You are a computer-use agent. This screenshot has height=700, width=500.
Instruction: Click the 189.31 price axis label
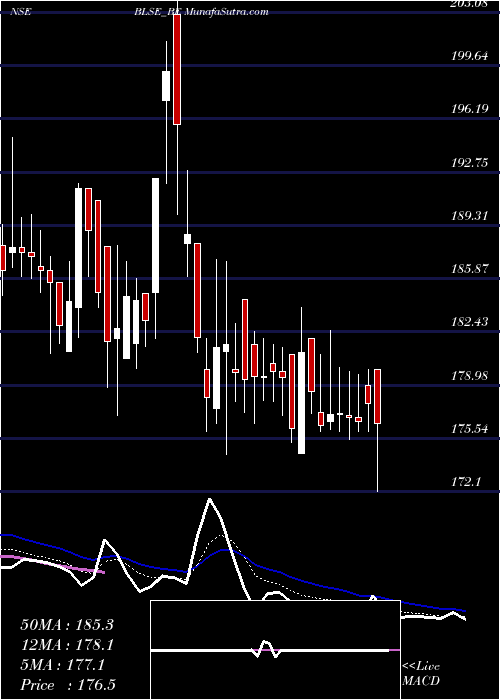[469, 216]
